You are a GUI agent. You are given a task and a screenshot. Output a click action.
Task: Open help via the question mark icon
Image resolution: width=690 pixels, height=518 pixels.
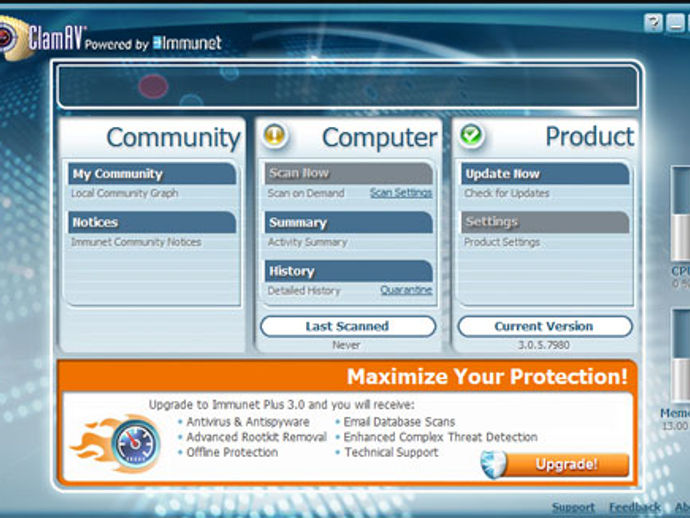[653, 22]
